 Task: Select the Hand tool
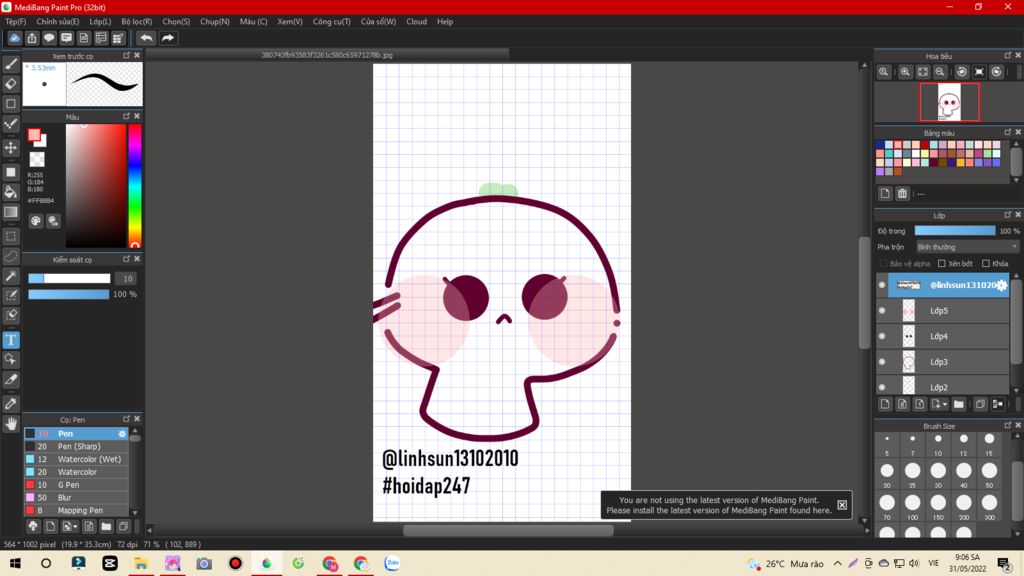(x=11, y=424)
